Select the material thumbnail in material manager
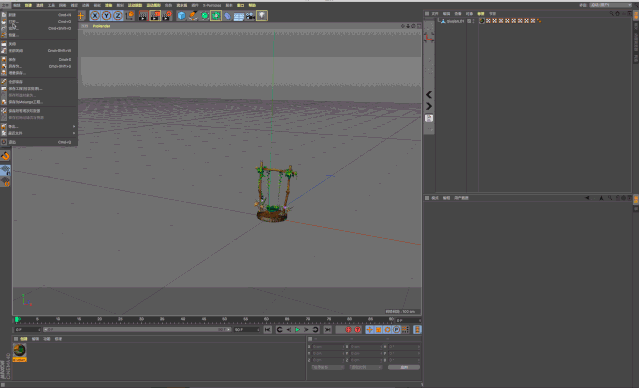This screenshot has height=388, width=639. (20, 351)
